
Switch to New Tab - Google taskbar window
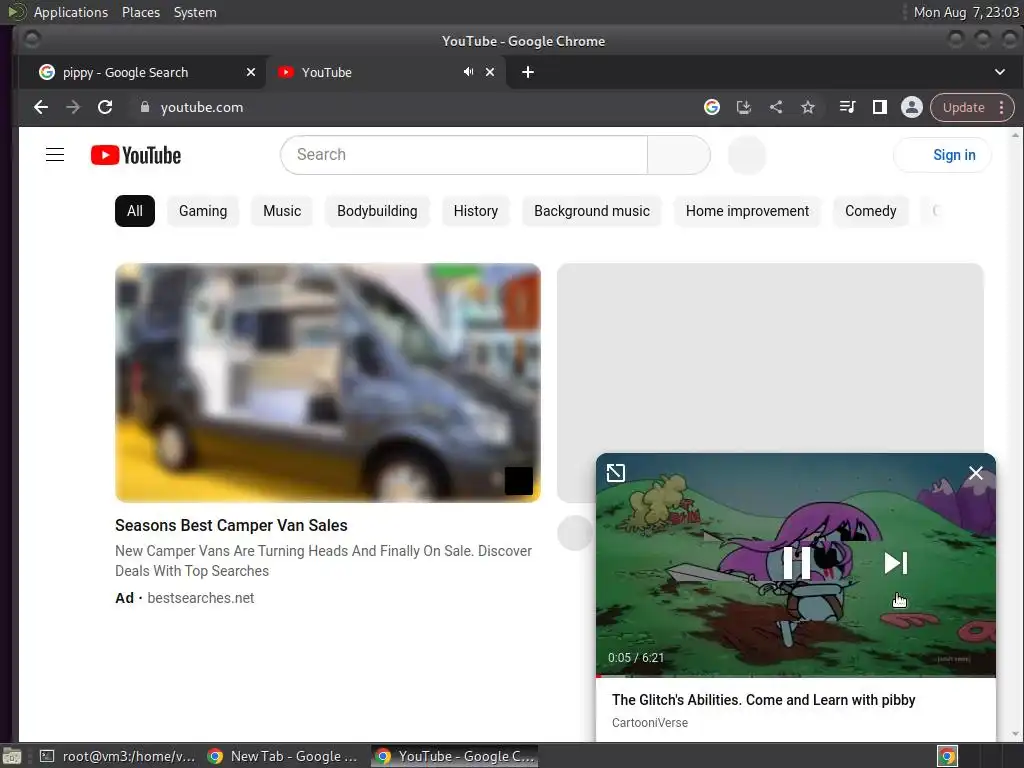[283, 756]
